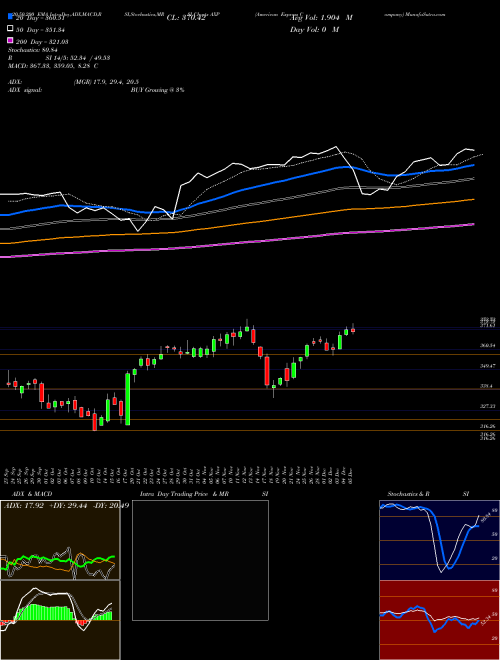Click the 'ADX: 17.92 +DY: 29.44' header values

click(47, 506)
